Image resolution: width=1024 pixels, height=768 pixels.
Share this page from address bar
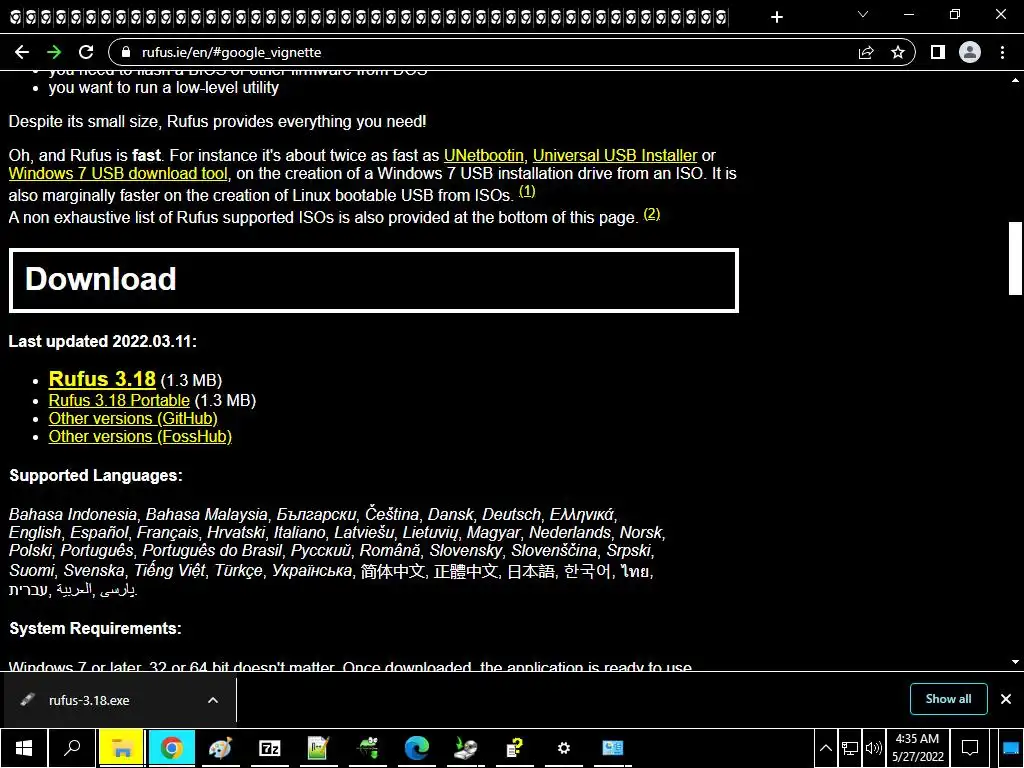coord(866,52)
